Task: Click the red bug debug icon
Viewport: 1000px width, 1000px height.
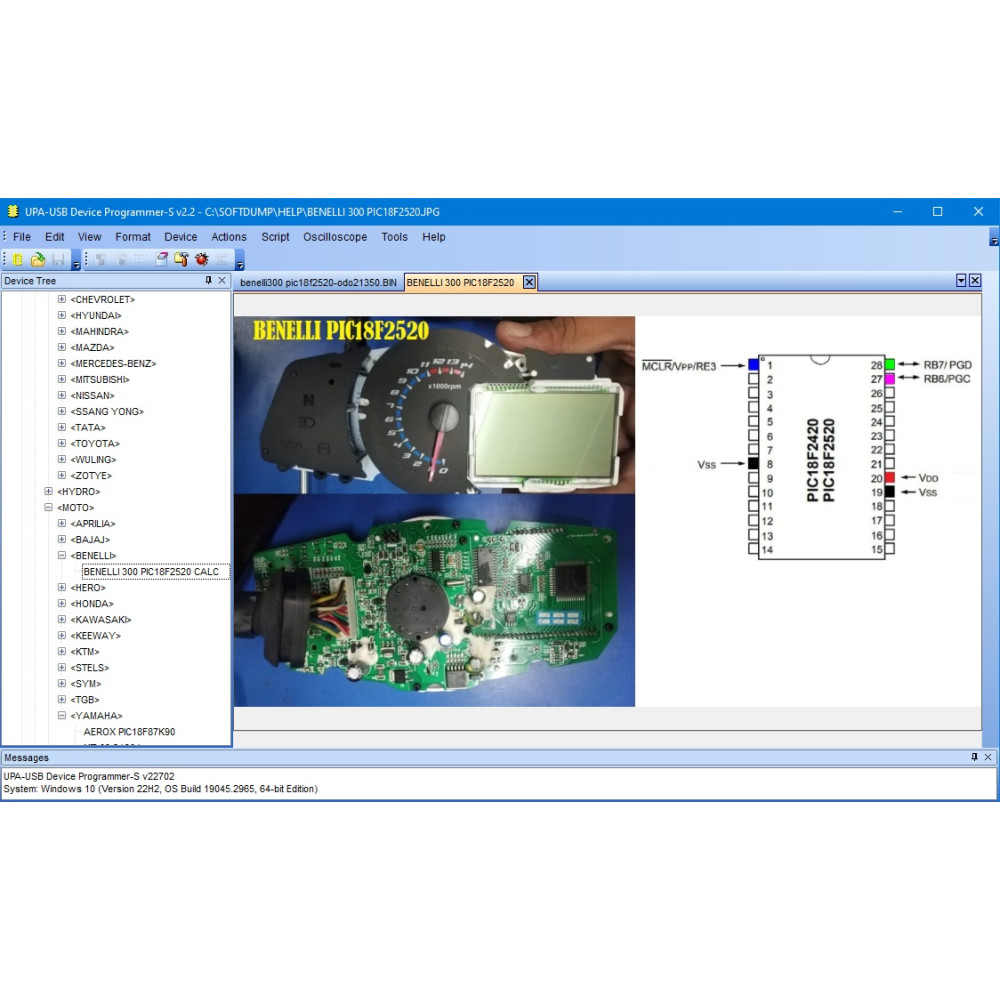Action: [x=202, y=259]
